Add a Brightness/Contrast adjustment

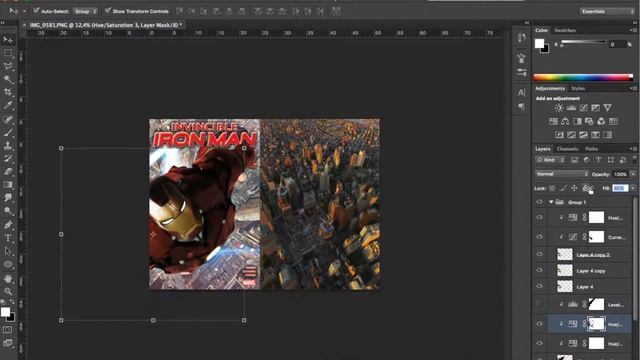(559, 108)
